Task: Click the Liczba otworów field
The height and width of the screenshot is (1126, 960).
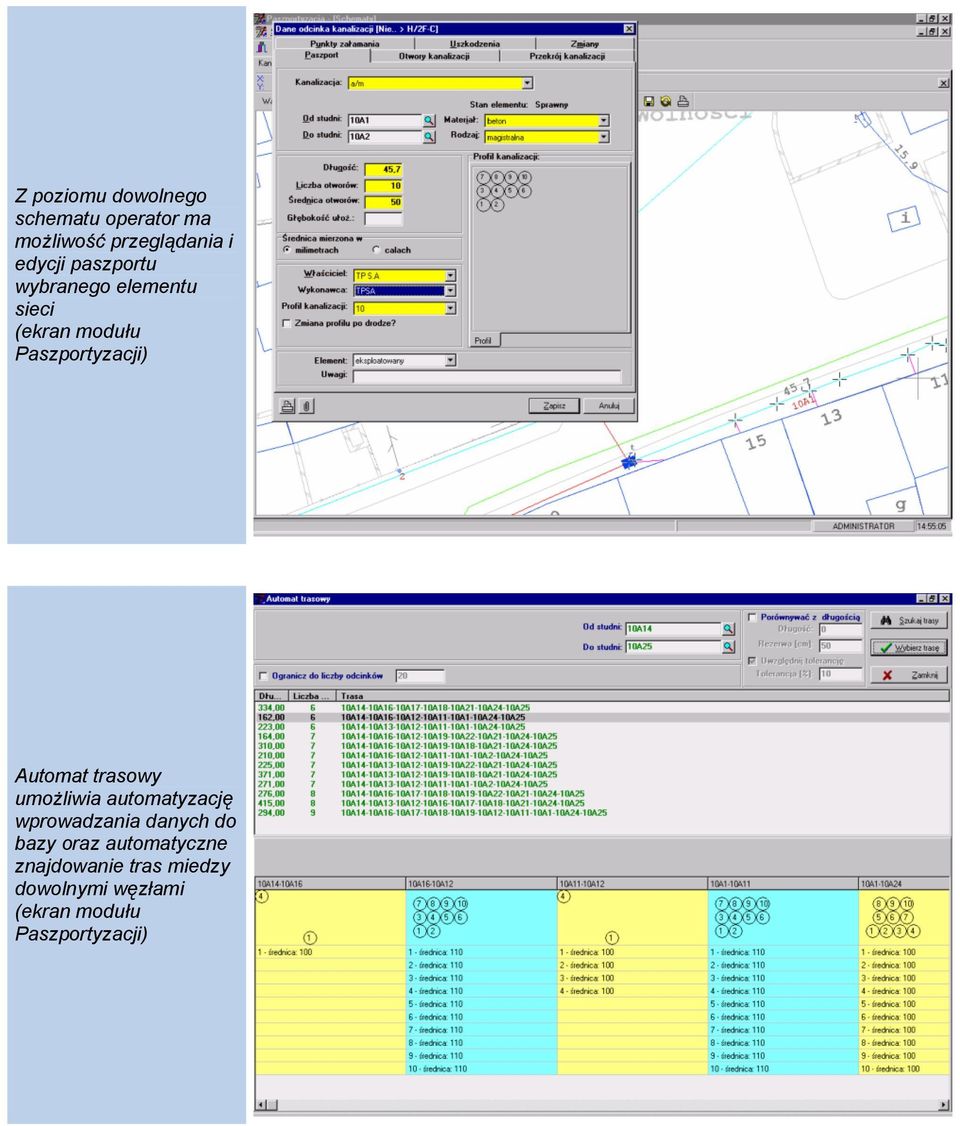Action: click(x=383, y=186)
